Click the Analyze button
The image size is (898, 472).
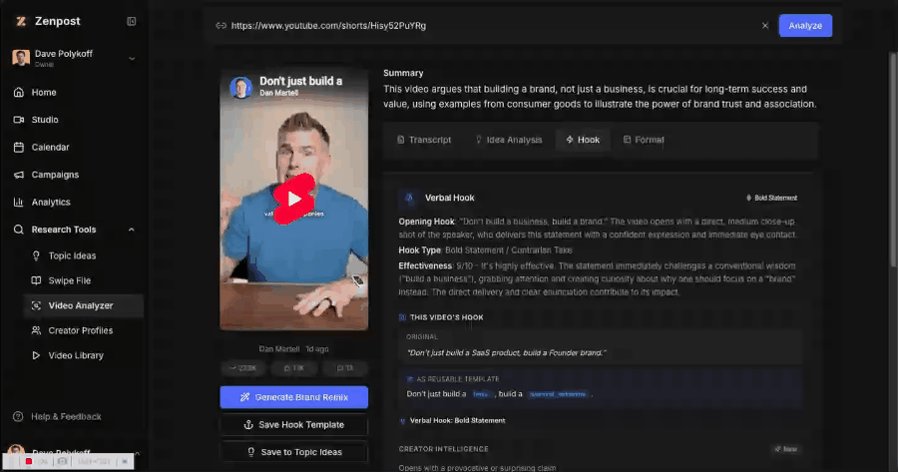tap(805, 26)
